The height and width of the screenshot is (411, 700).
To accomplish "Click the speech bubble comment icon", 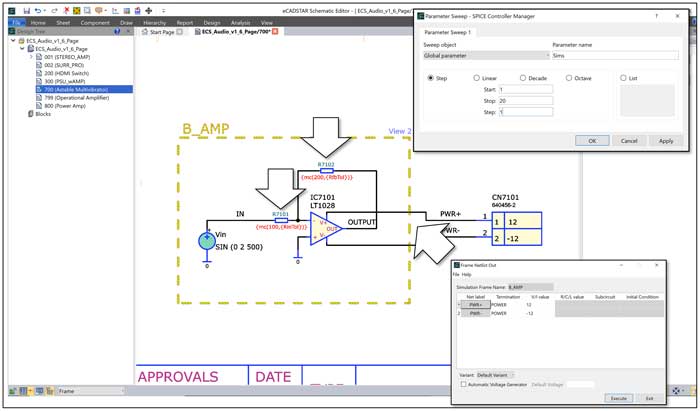I will 98,10.
